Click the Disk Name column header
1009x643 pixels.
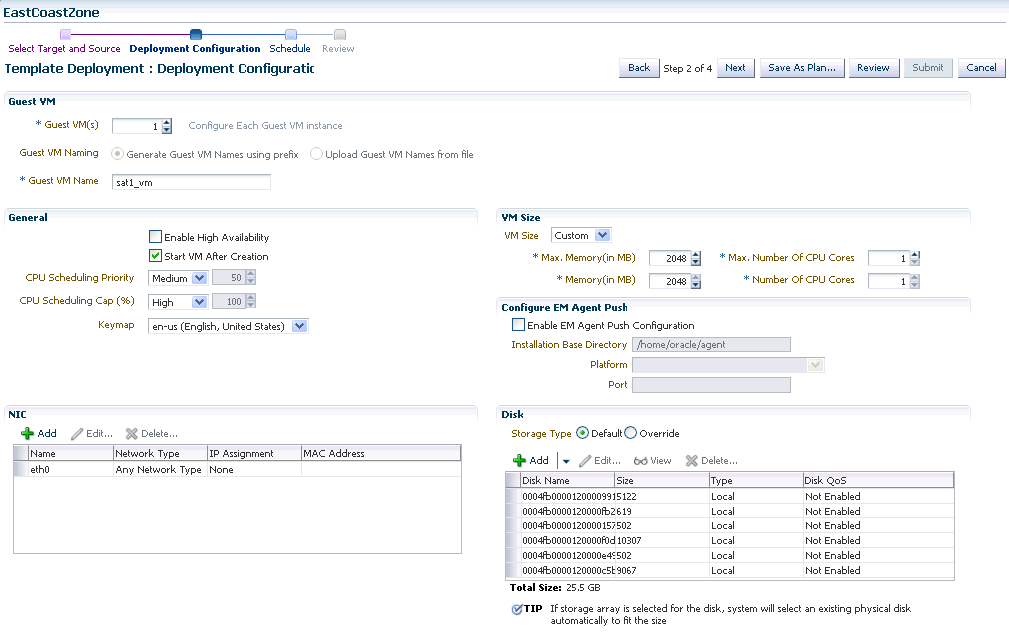click(568, 480)
